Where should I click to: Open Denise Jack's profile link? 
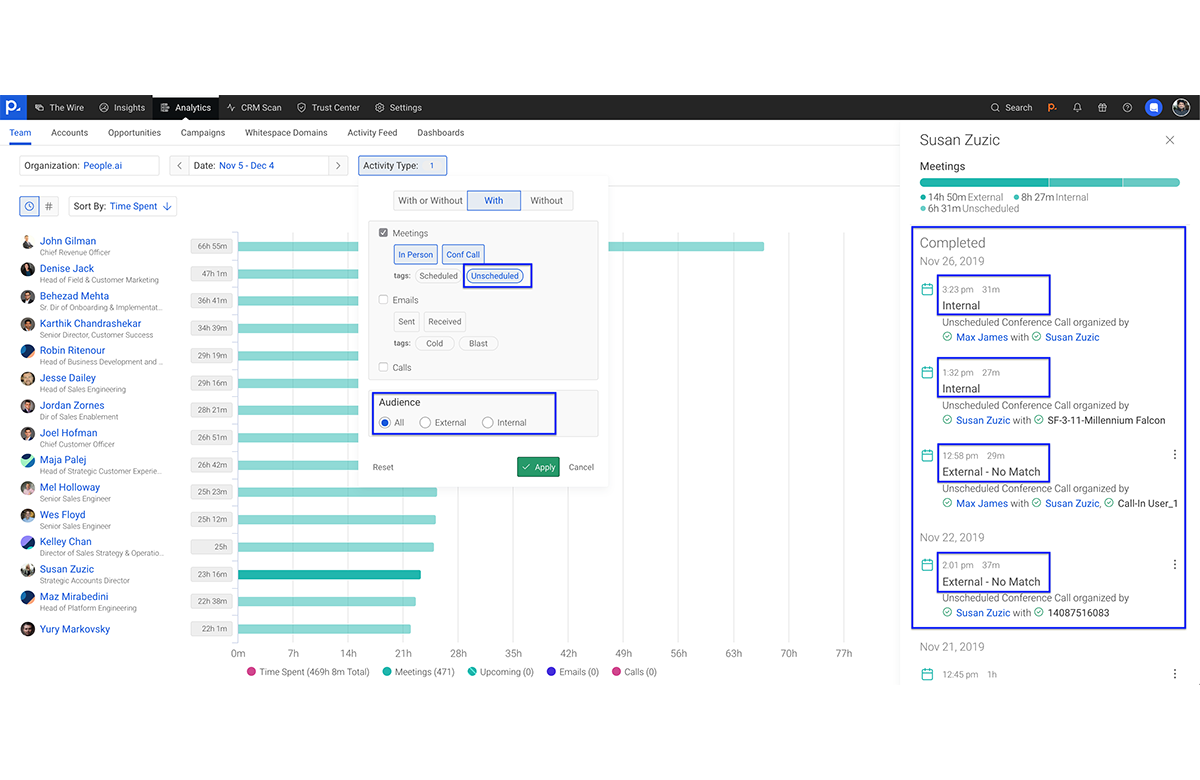[67, 269]
